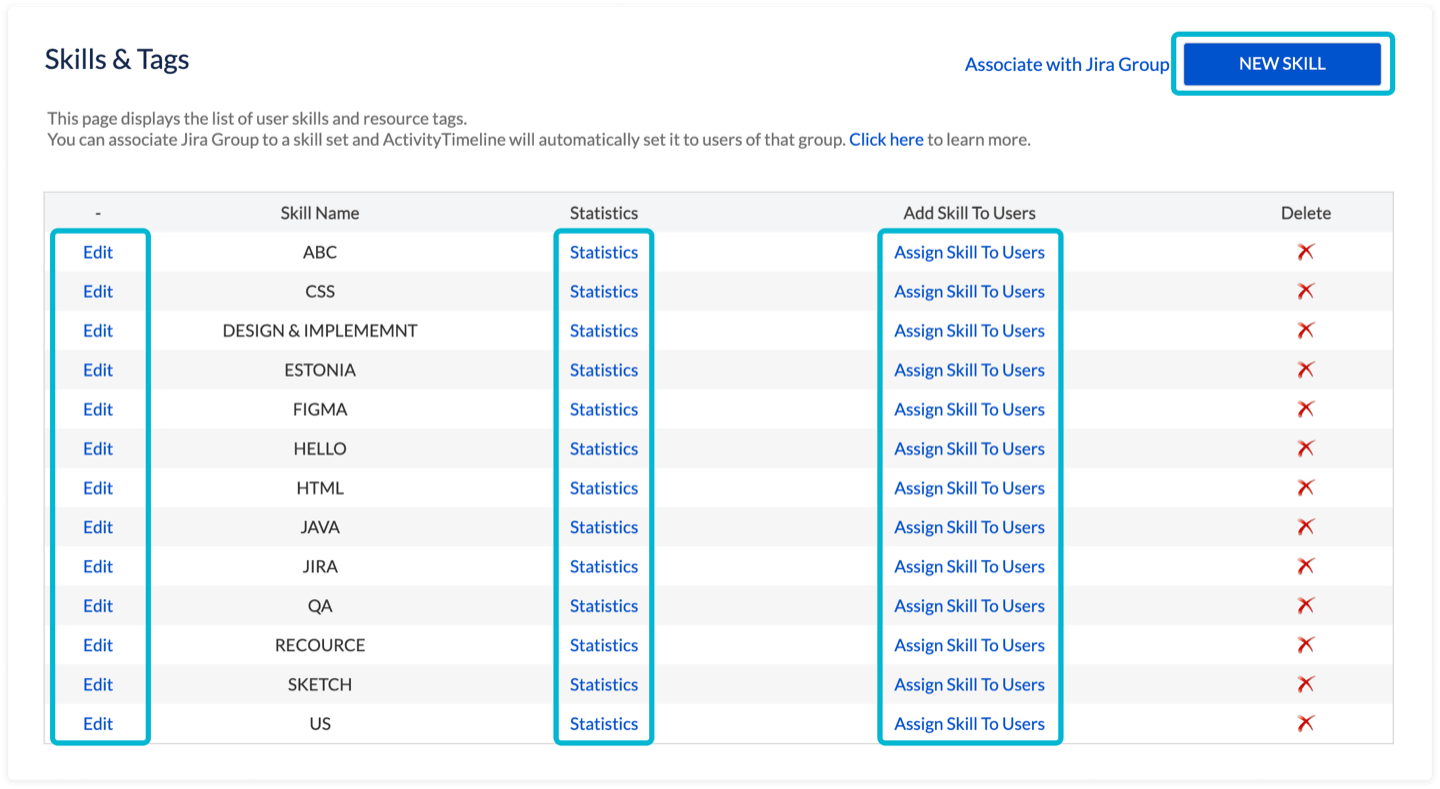Edit the HELLO skill
Image resolution: width=1440 pixels, height=789 pixels.
click(98, 448)
